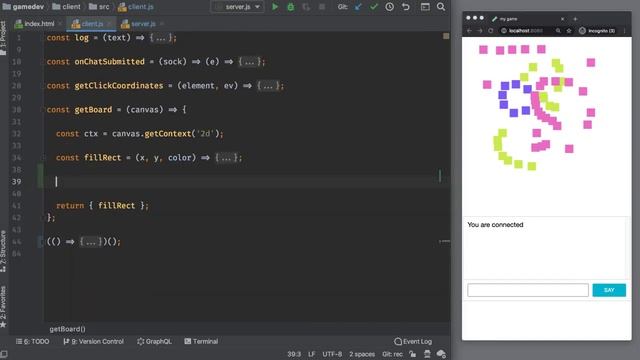Revert changes with the rollback arrow icon
Screen dimensions: 640x360
click(405, 7)
